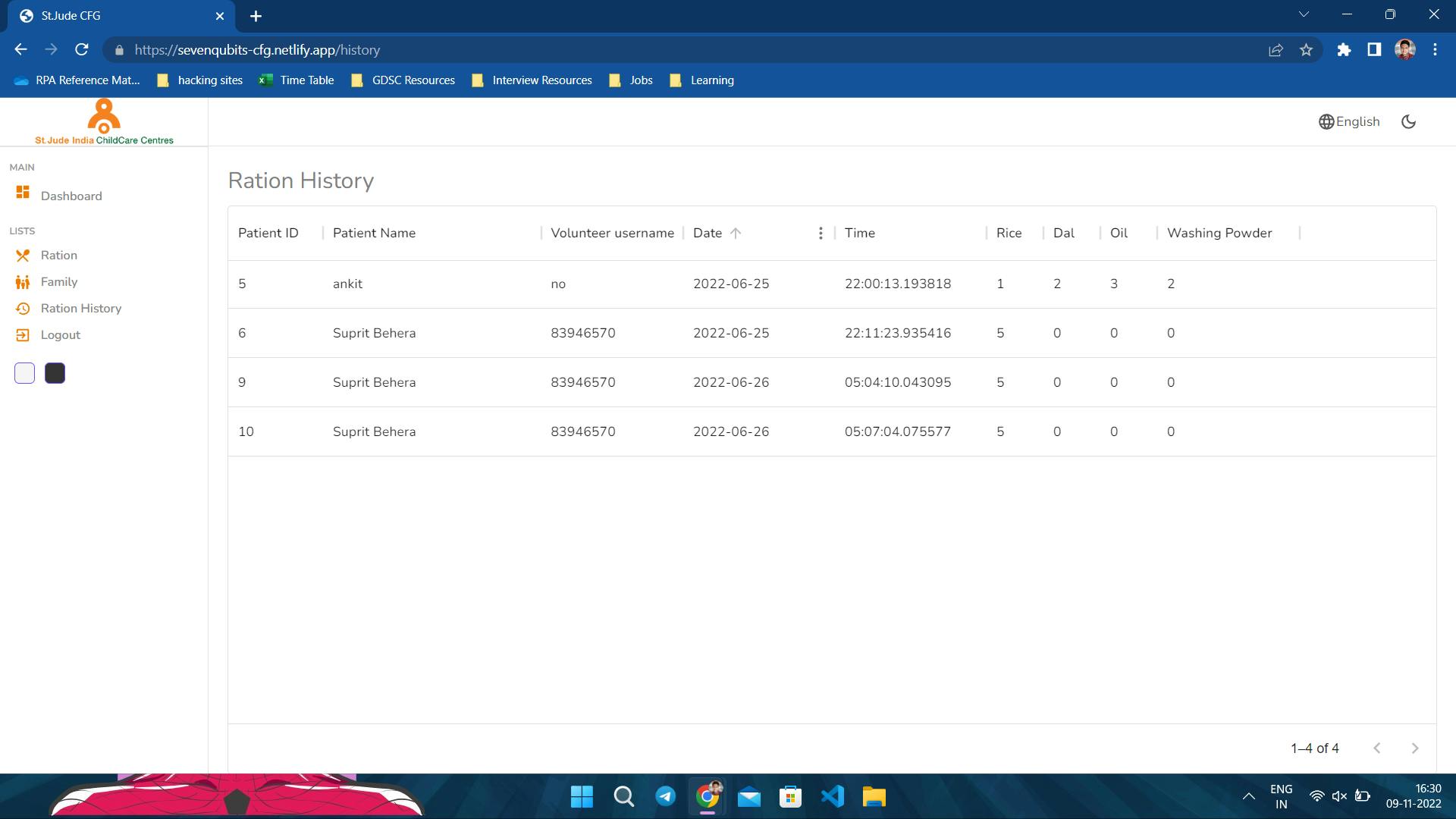
Task: Click the St. Jude India logo
Action: [104, 121]
